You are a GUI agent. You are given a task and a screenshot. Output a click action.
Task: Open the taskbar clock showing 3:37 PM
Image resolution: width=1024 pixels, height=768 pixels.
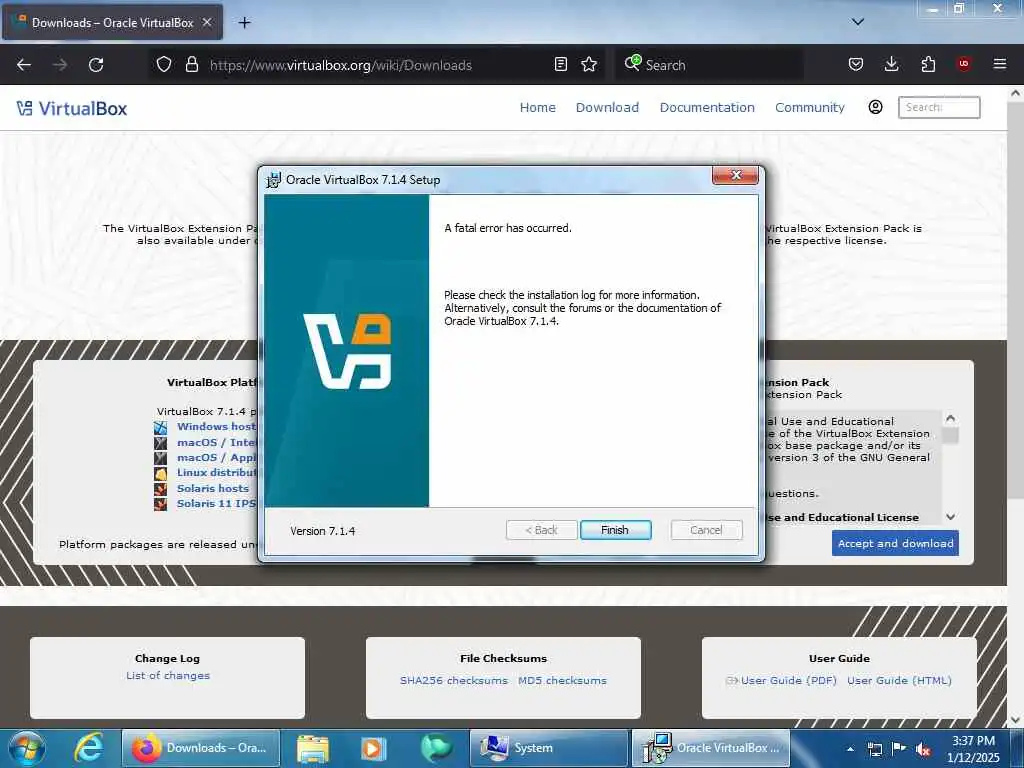(x=973, y=749)
